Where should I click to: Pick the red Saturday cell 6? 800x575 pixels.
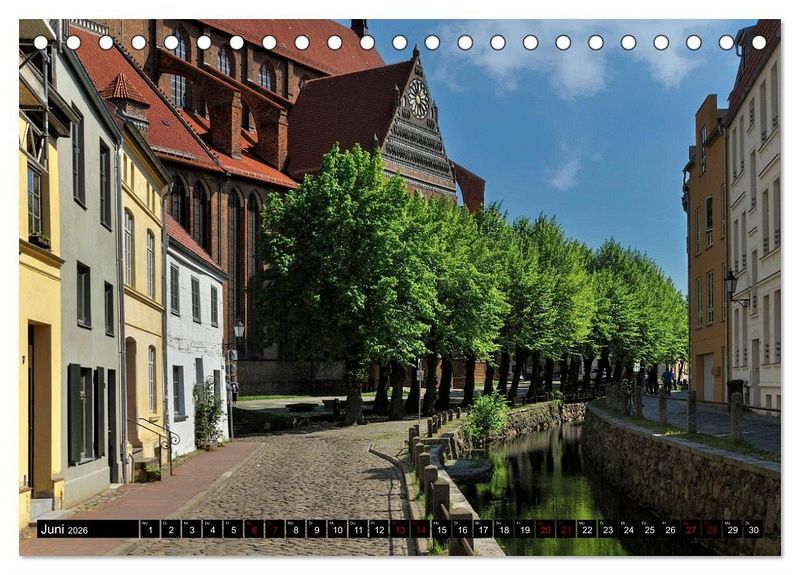pos(254,529)
